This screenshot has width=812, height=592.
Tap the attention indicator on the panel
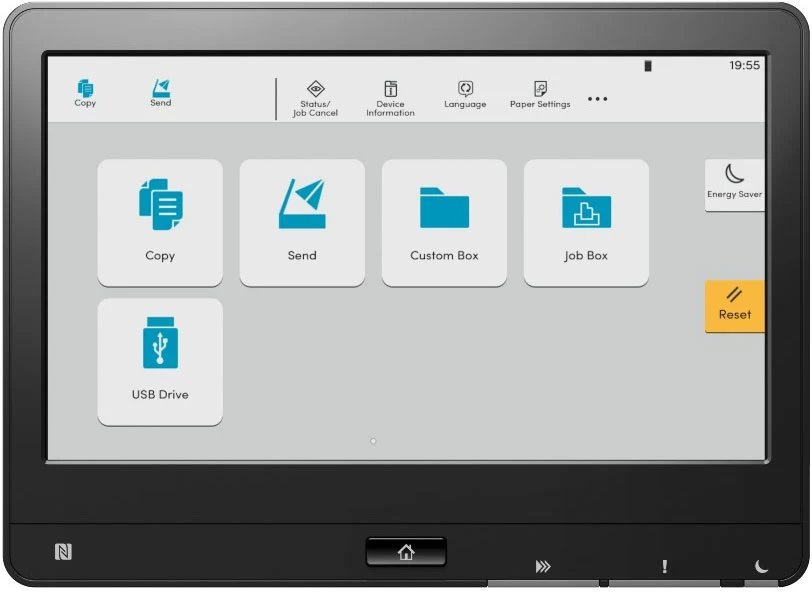tap(664, 566)
